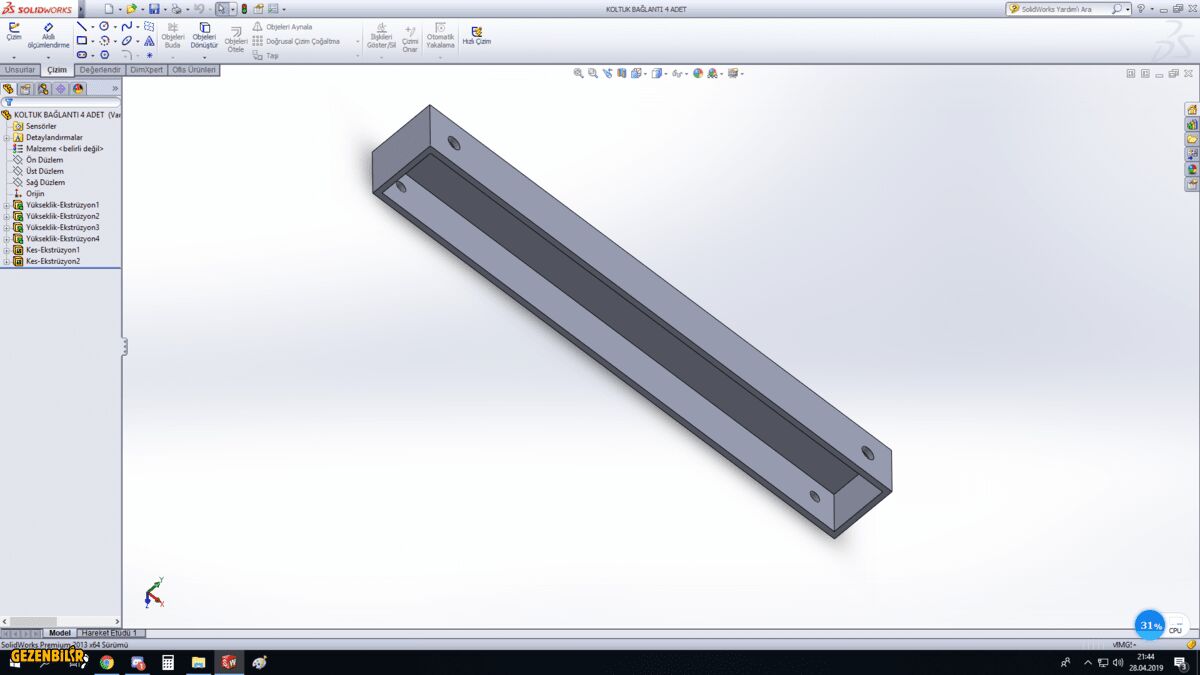Select the Akıllı ölçümlendirme dimension tool

[x=48, y=35]
